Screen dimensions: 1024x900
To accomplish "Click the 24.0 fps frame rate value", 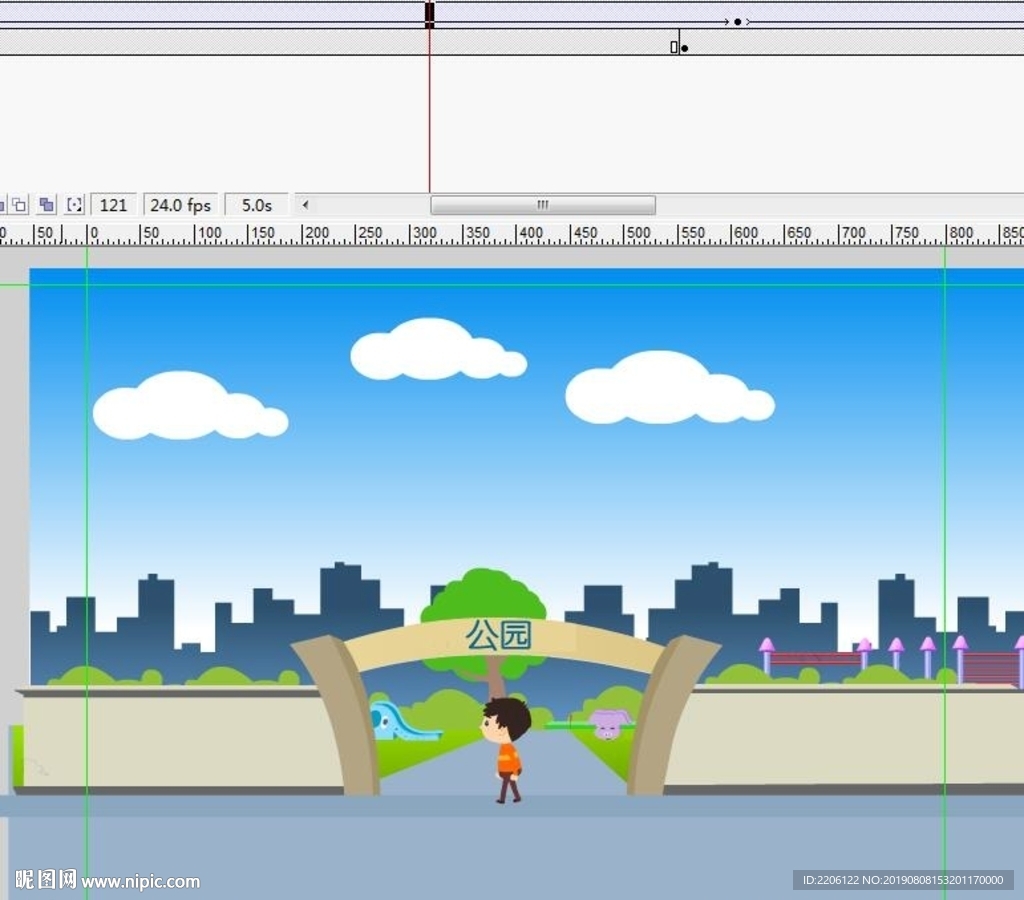I will [x=180, y=205].
